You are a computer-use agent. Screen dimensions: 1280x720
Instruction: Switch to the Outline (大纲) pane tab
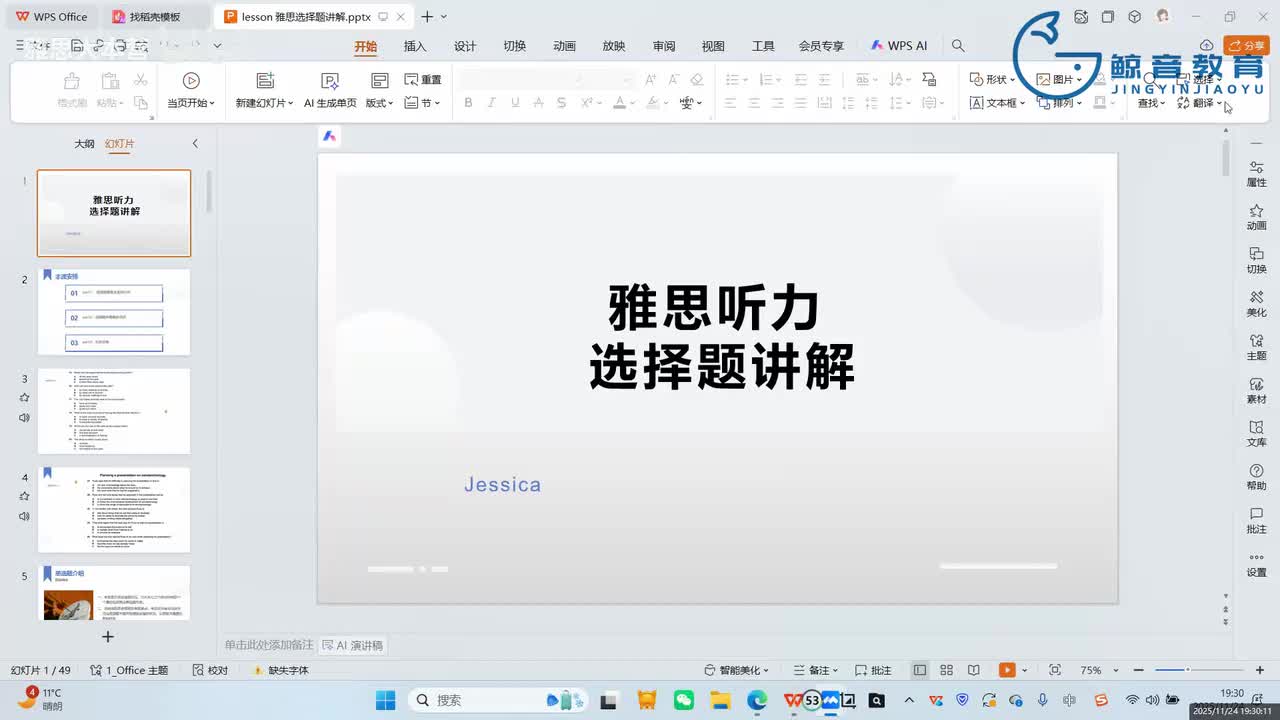(x=84, y=144)
